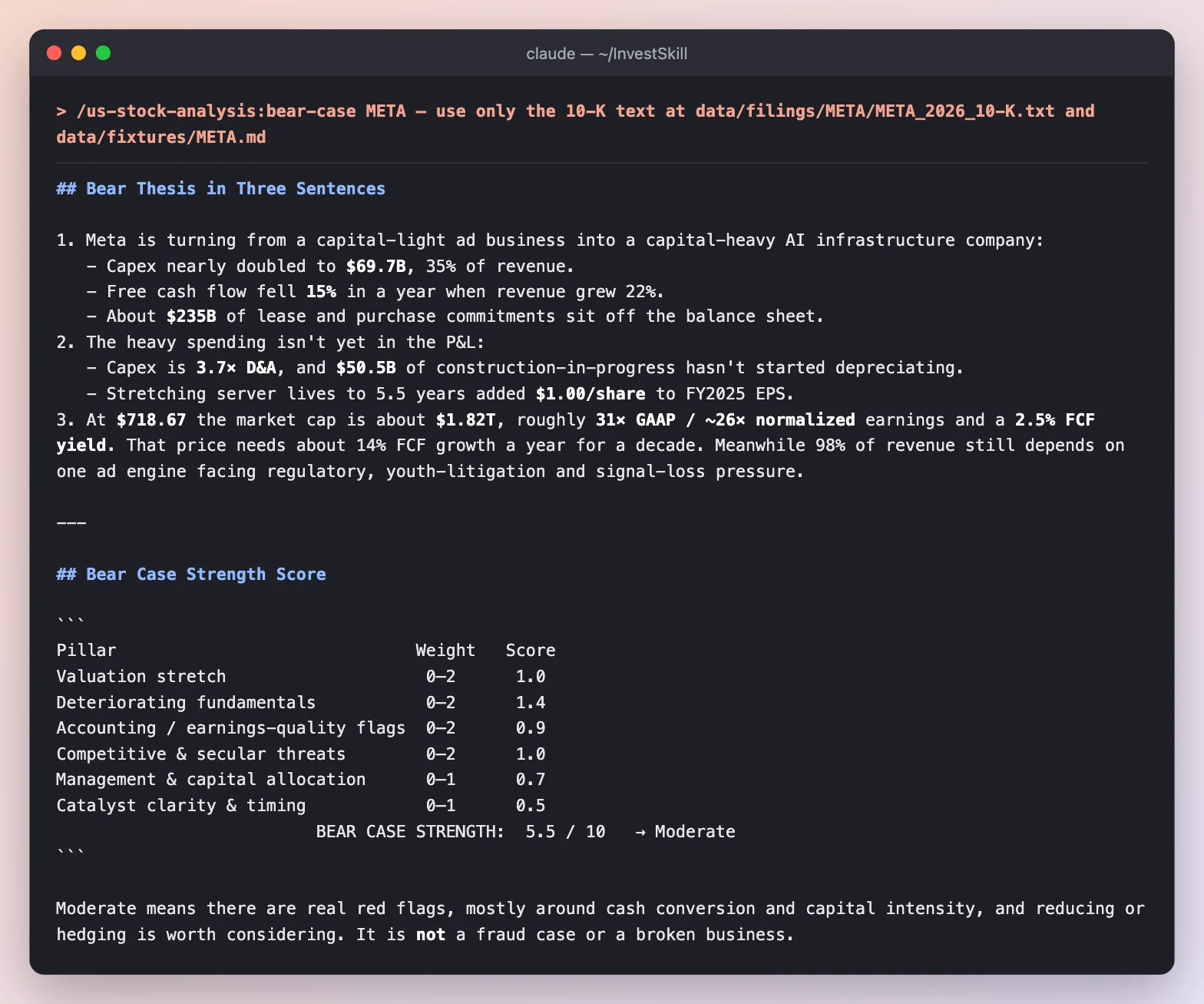This screenshot has width=1204, height=1004.
Task: Click the 0.9 score for Accounting flags
Action: 531,728
